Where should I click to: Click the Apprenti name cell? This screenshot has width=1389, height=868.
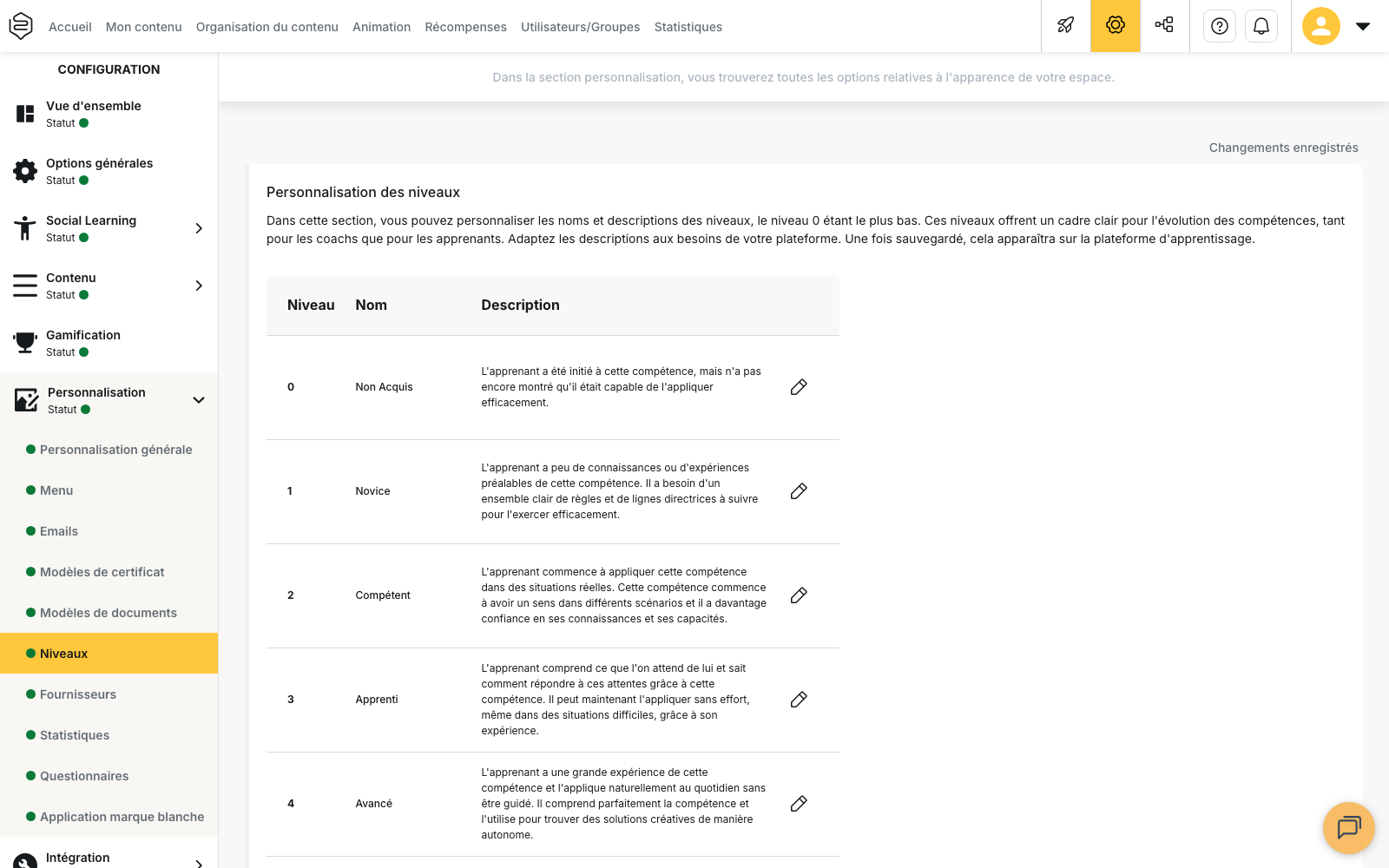(x=377, y=700)
